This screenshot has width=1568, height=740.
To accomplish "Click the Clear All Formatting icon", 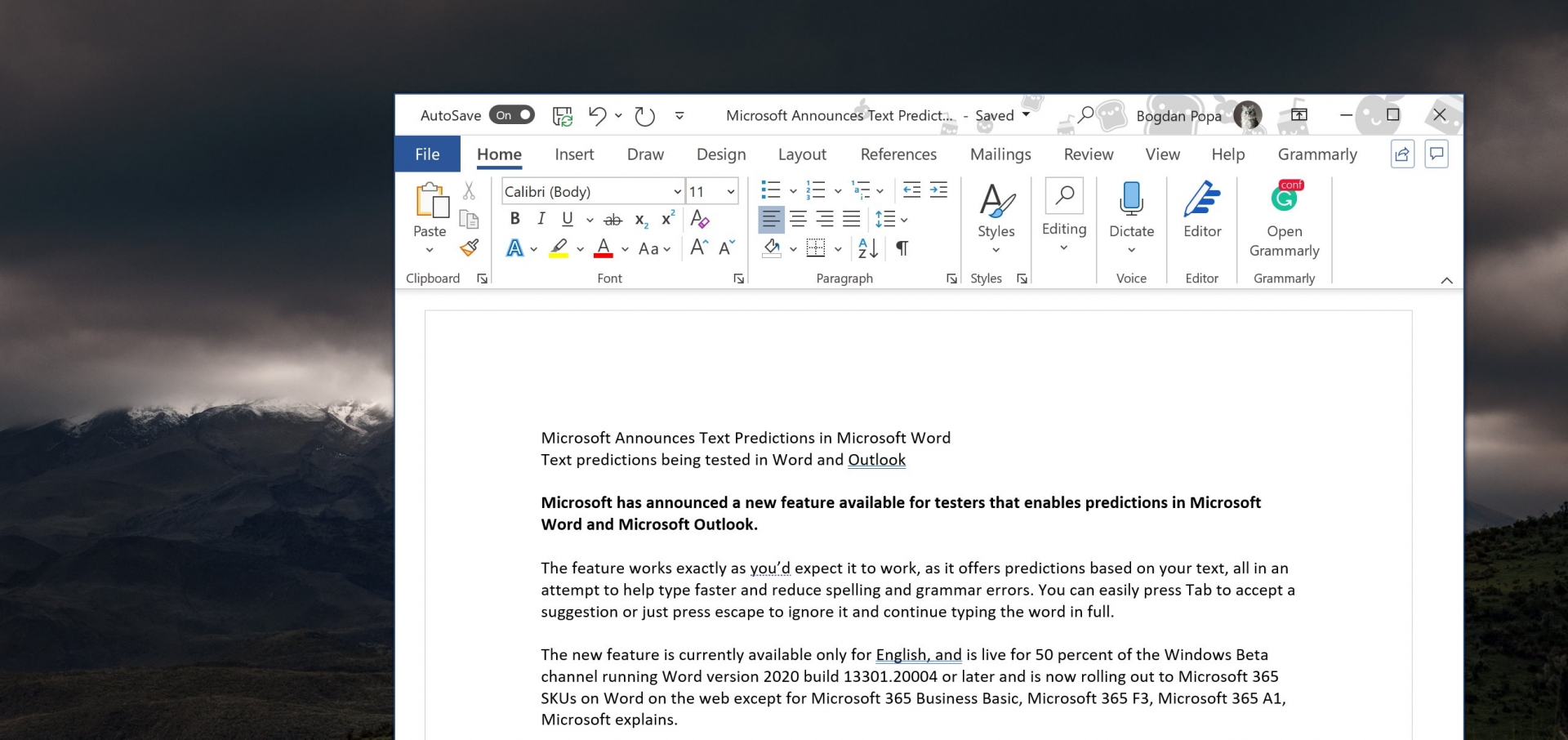I will (x=699, y=219).
